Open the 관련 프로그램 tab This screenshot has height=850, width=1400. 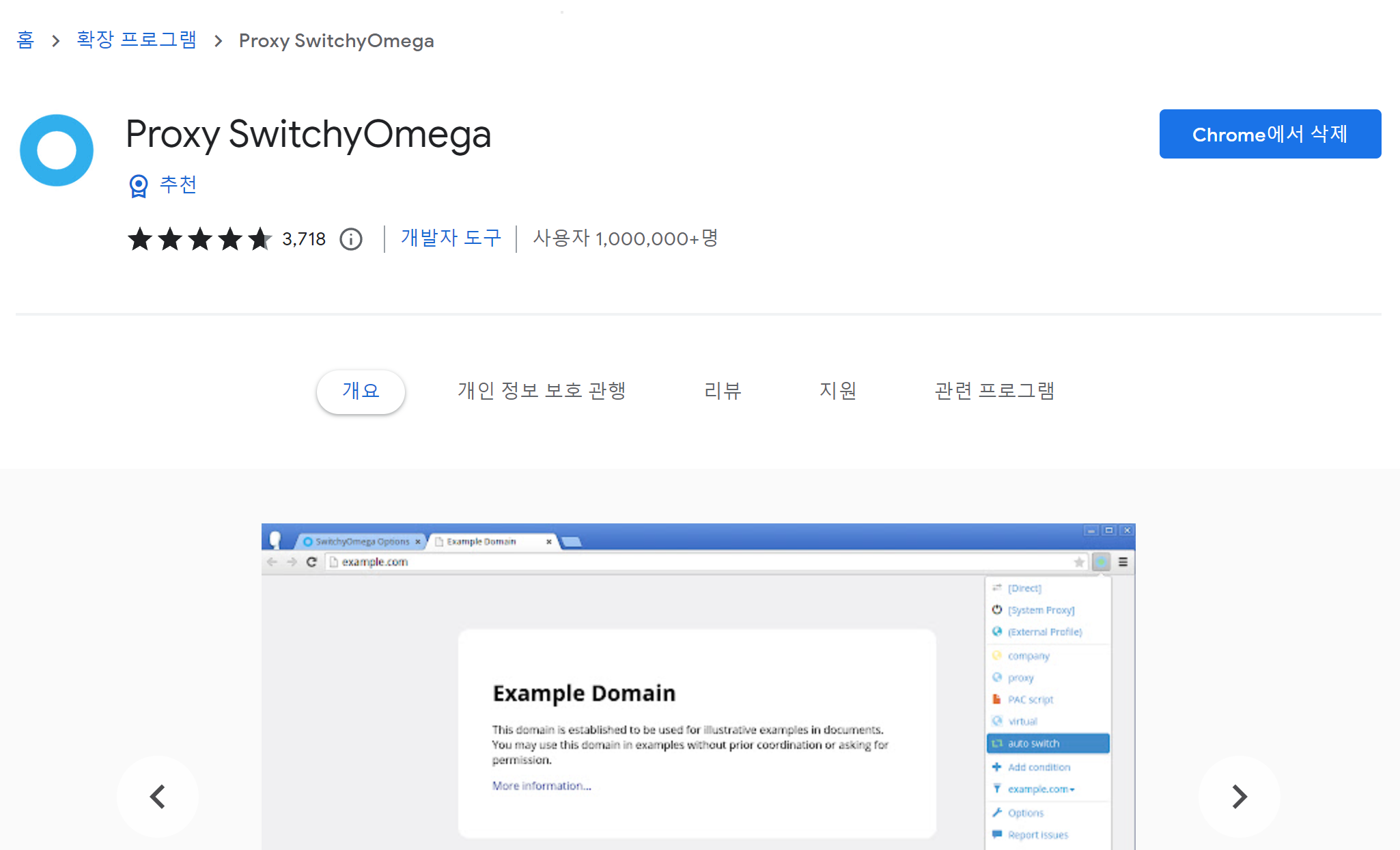coord(994,391)
